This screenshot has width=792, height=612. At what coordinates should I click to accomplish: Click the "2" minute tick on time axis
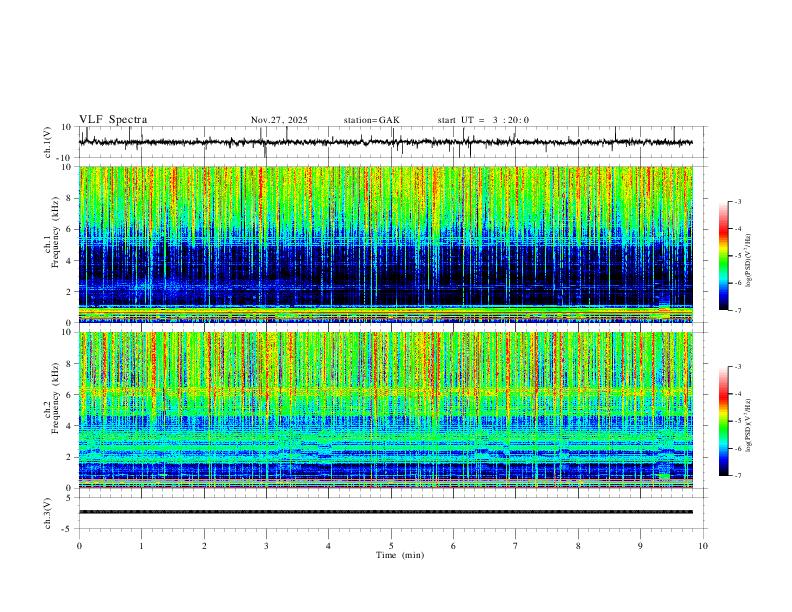[x=204, y=546]
